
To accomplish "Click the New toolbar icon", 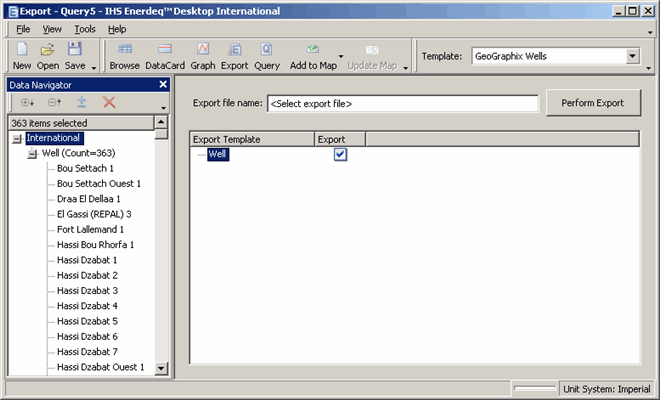I will (22, 50).
